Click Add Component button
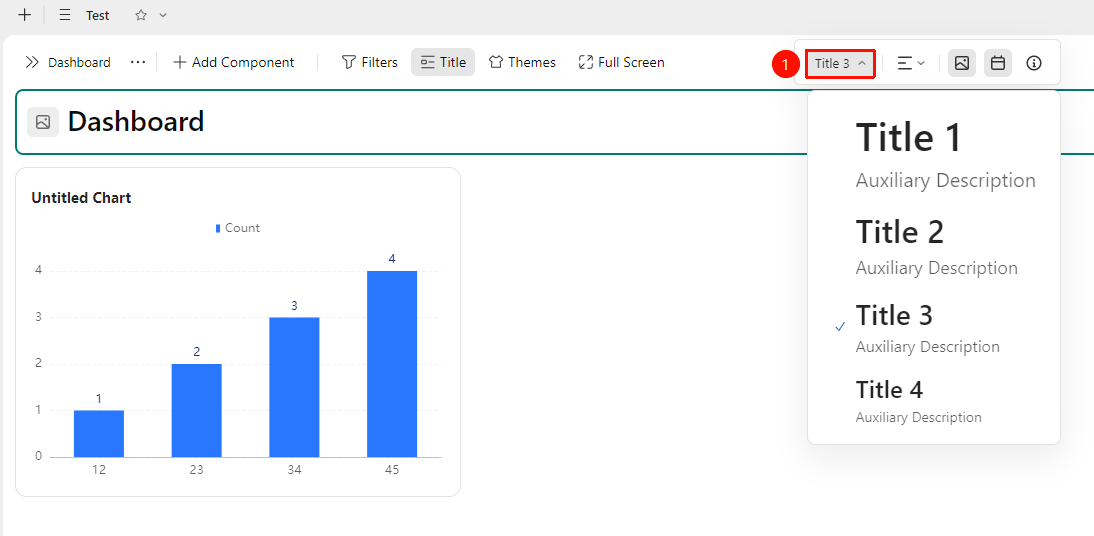 234,62
